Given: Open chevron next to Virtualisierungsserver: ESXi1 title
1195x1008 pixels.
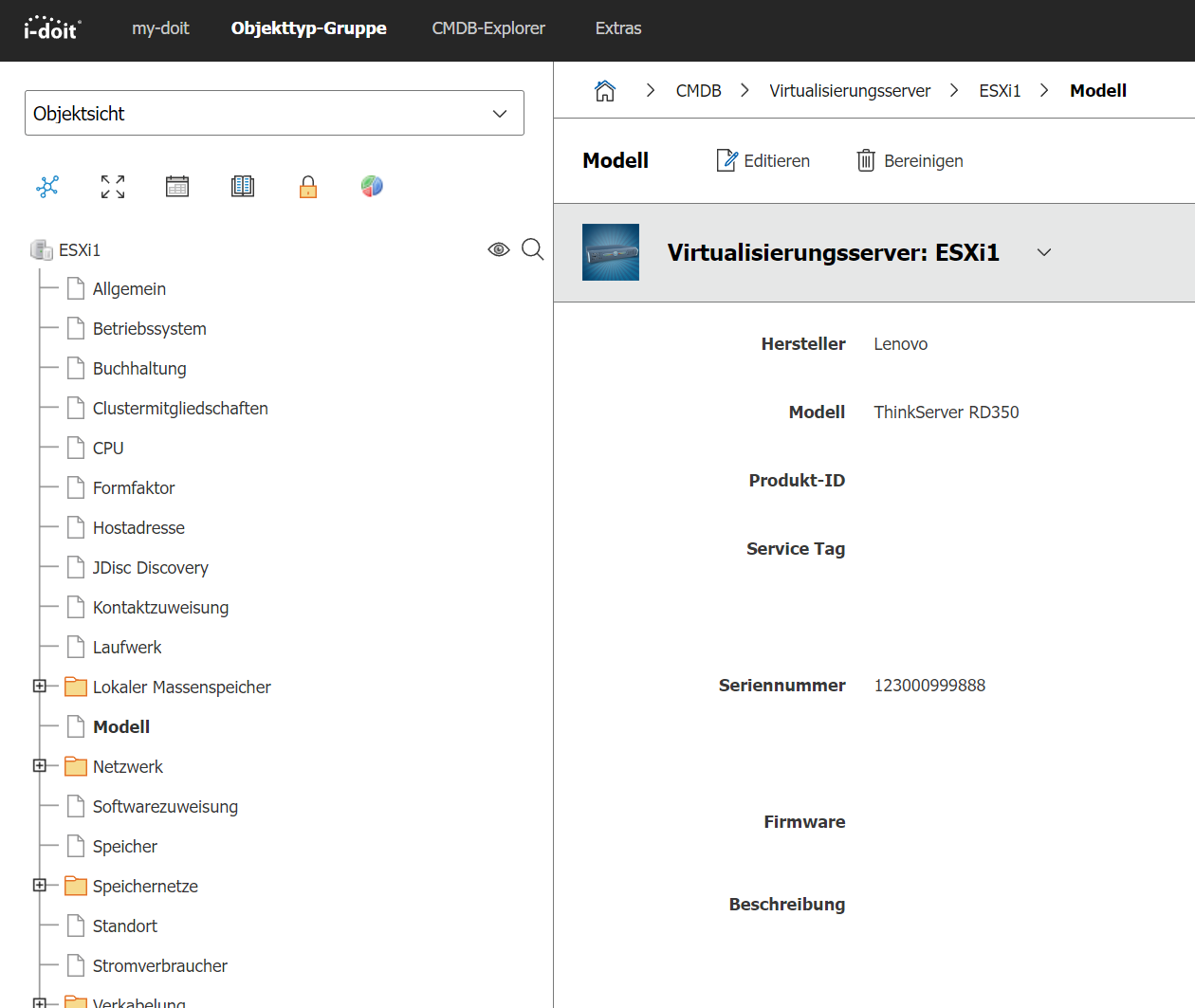Looking at the screenshot, I should tap(1044, 252).
